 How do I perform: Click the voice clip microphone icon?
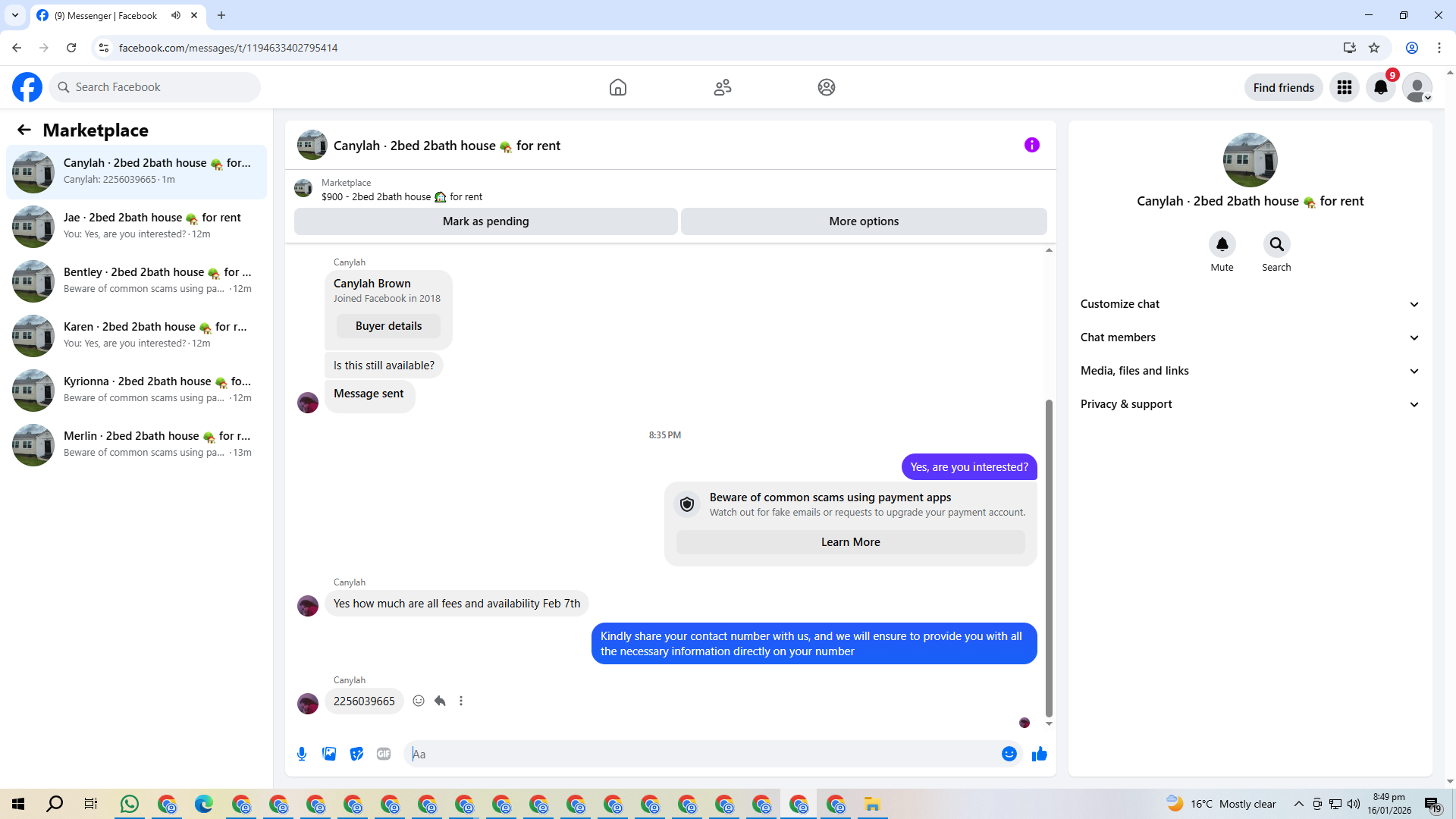(302, 754)
